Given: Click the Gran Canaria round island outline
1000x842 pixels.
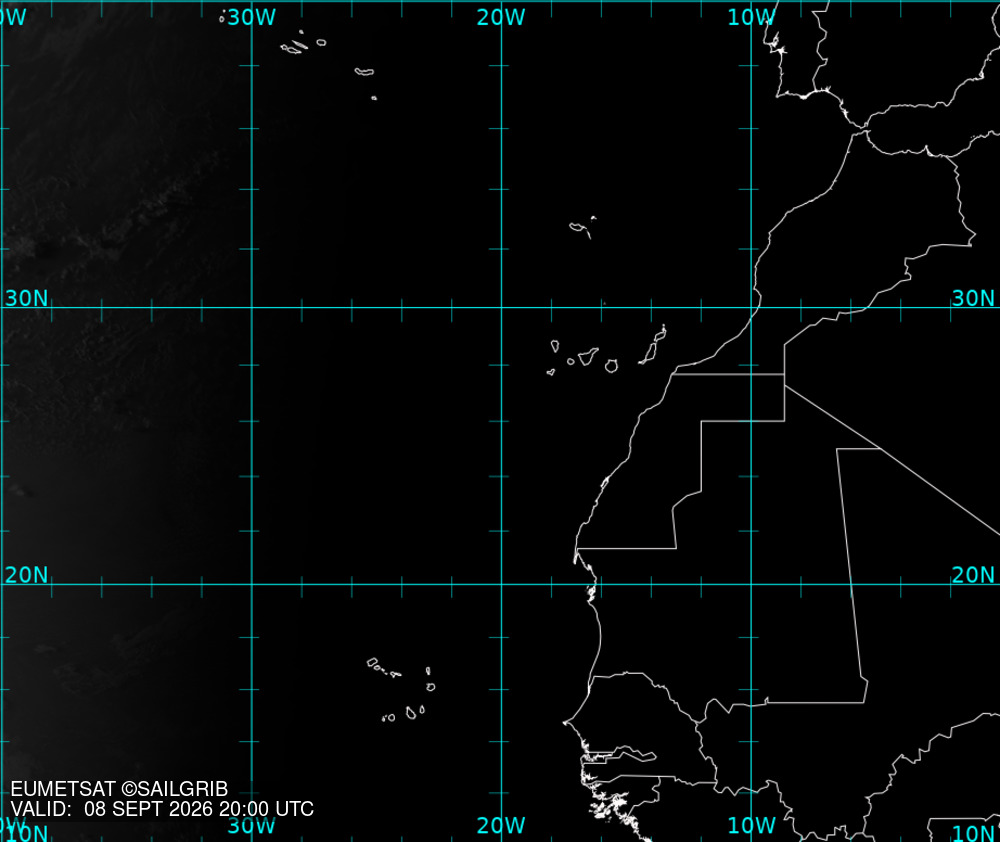Looking at the screenshot, I should point(611,366).
